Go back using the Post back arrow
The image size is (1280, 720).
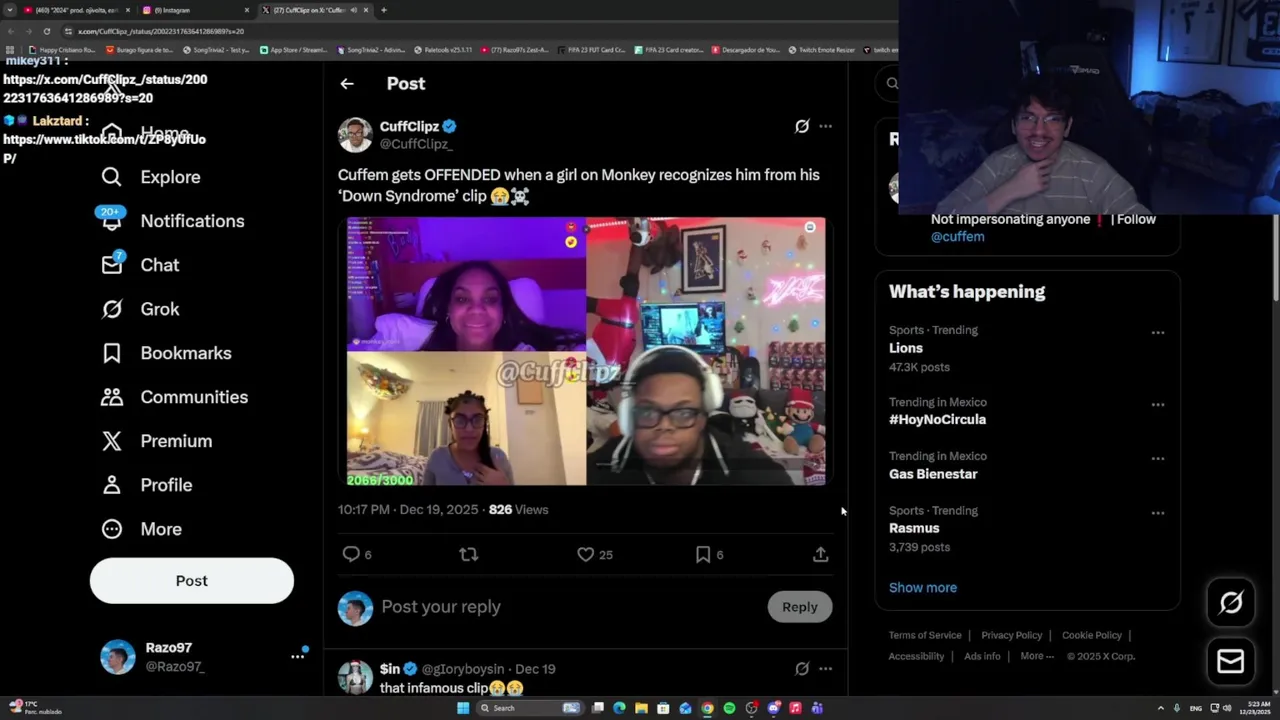[x=346, y=84]
